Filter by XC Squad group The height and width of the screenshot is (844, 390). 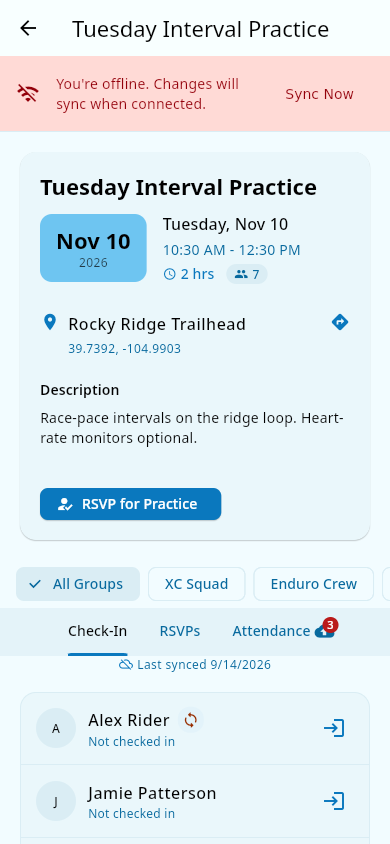(x=196, y=584)
